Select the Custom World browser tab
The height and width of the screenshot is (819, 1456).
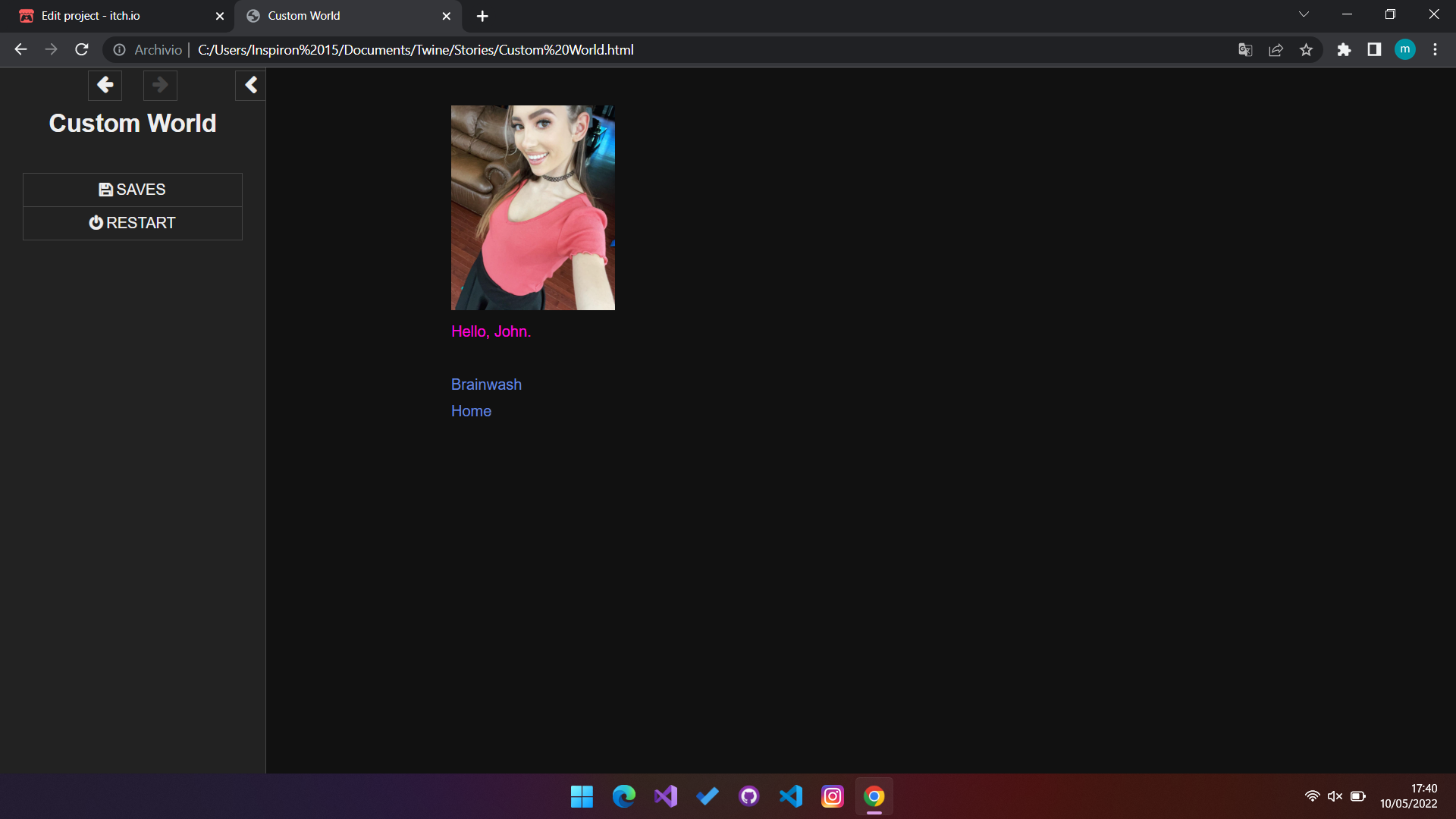point(341,16)
